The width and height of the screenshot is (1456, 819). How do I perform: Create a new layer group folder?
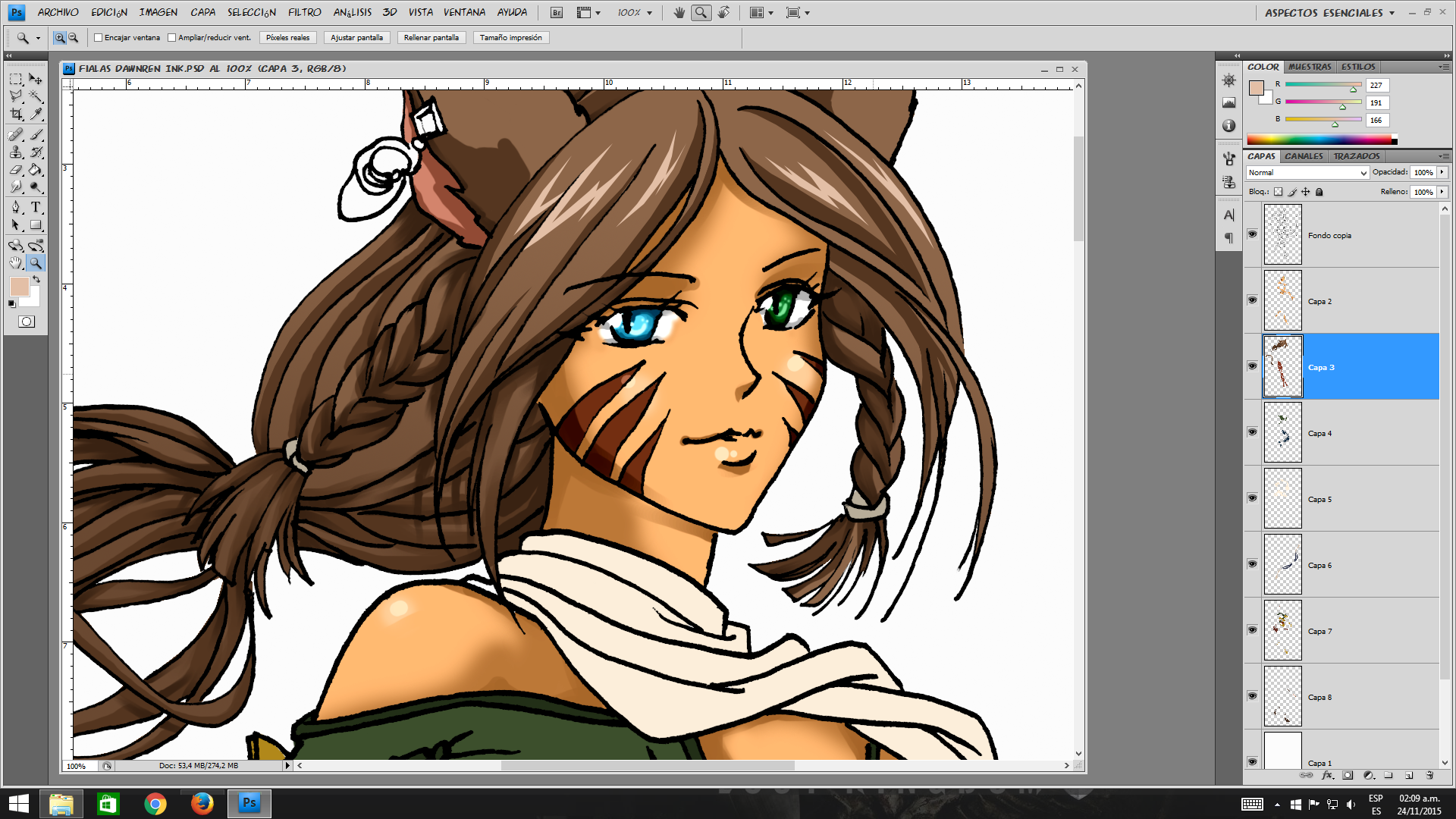(1389, 775)
